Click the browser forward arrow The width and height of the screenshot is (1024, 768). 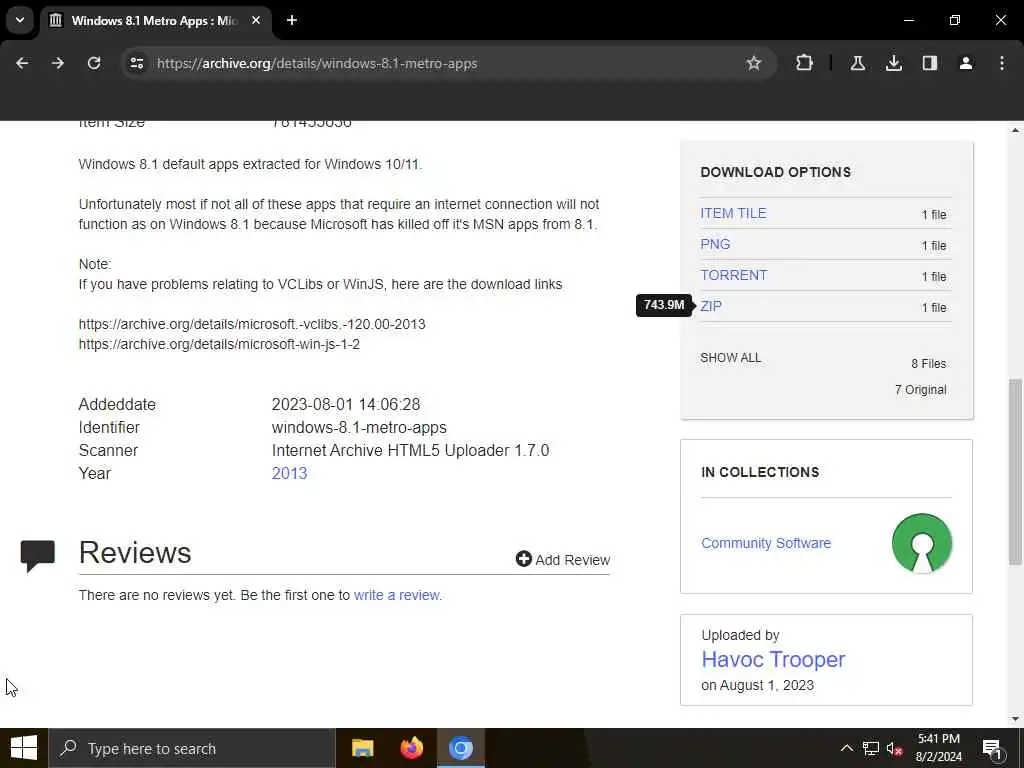(57, 63)
